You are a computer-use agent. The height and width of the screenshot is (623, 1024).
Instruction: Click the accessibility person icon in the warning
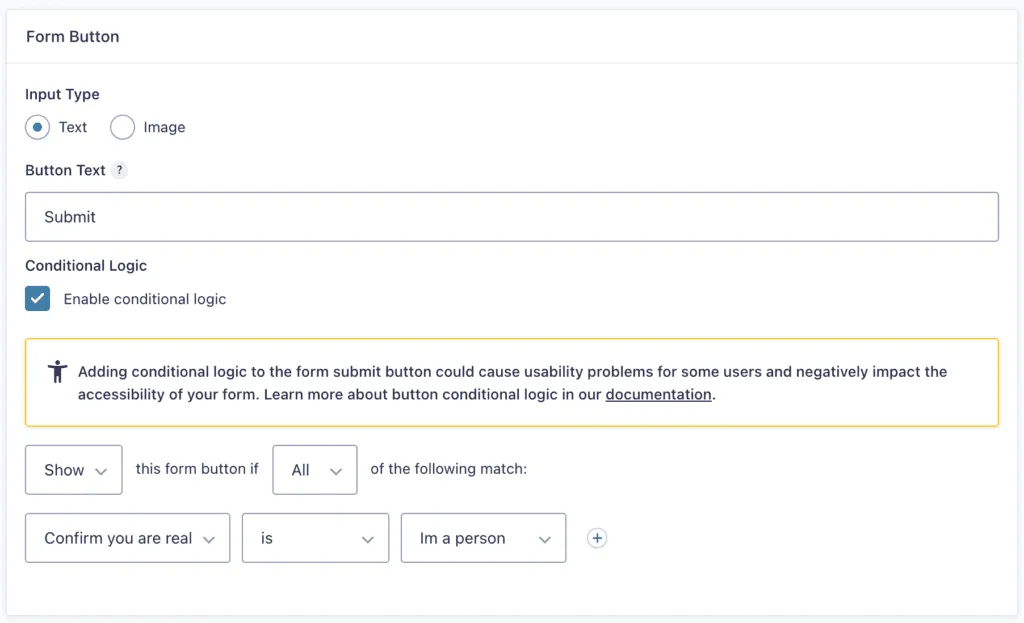click(57, 372)
